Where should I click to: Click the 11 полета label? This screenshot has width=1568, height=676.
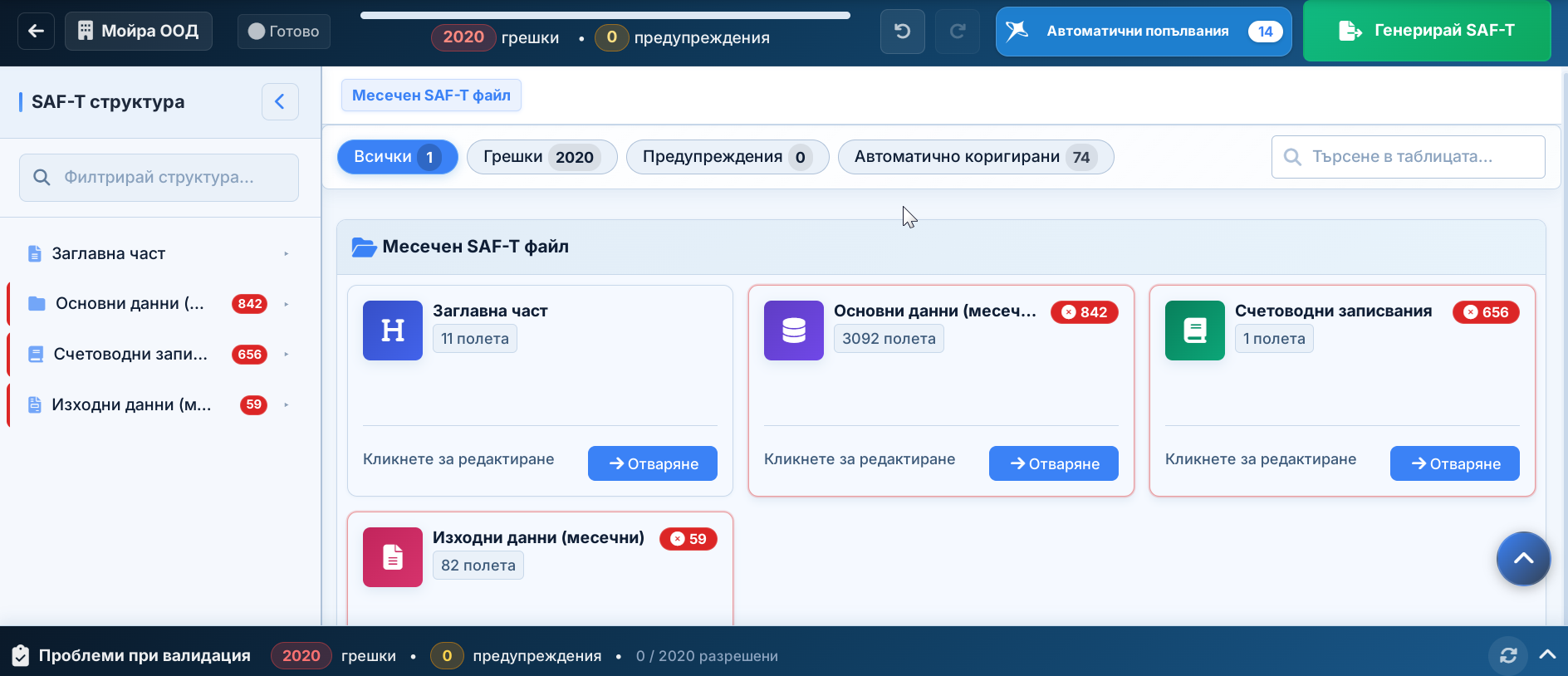click(475, 339)
